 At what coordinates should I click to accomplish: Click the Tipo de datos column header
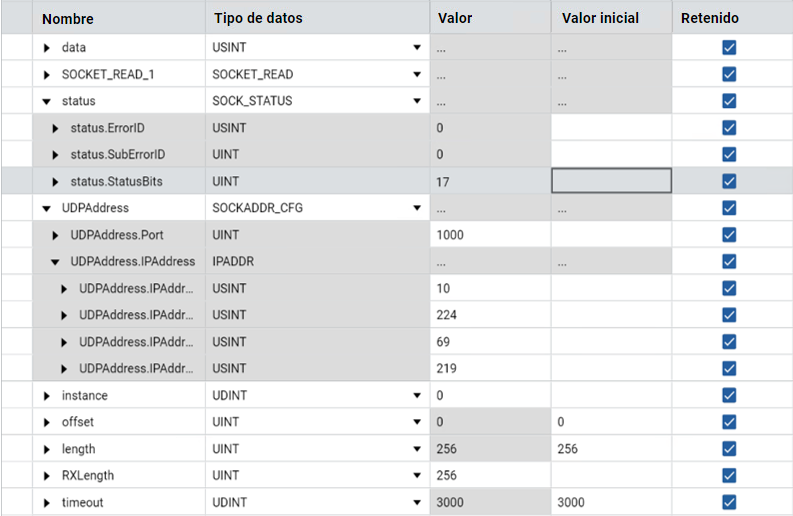click(x=257, y=18)
